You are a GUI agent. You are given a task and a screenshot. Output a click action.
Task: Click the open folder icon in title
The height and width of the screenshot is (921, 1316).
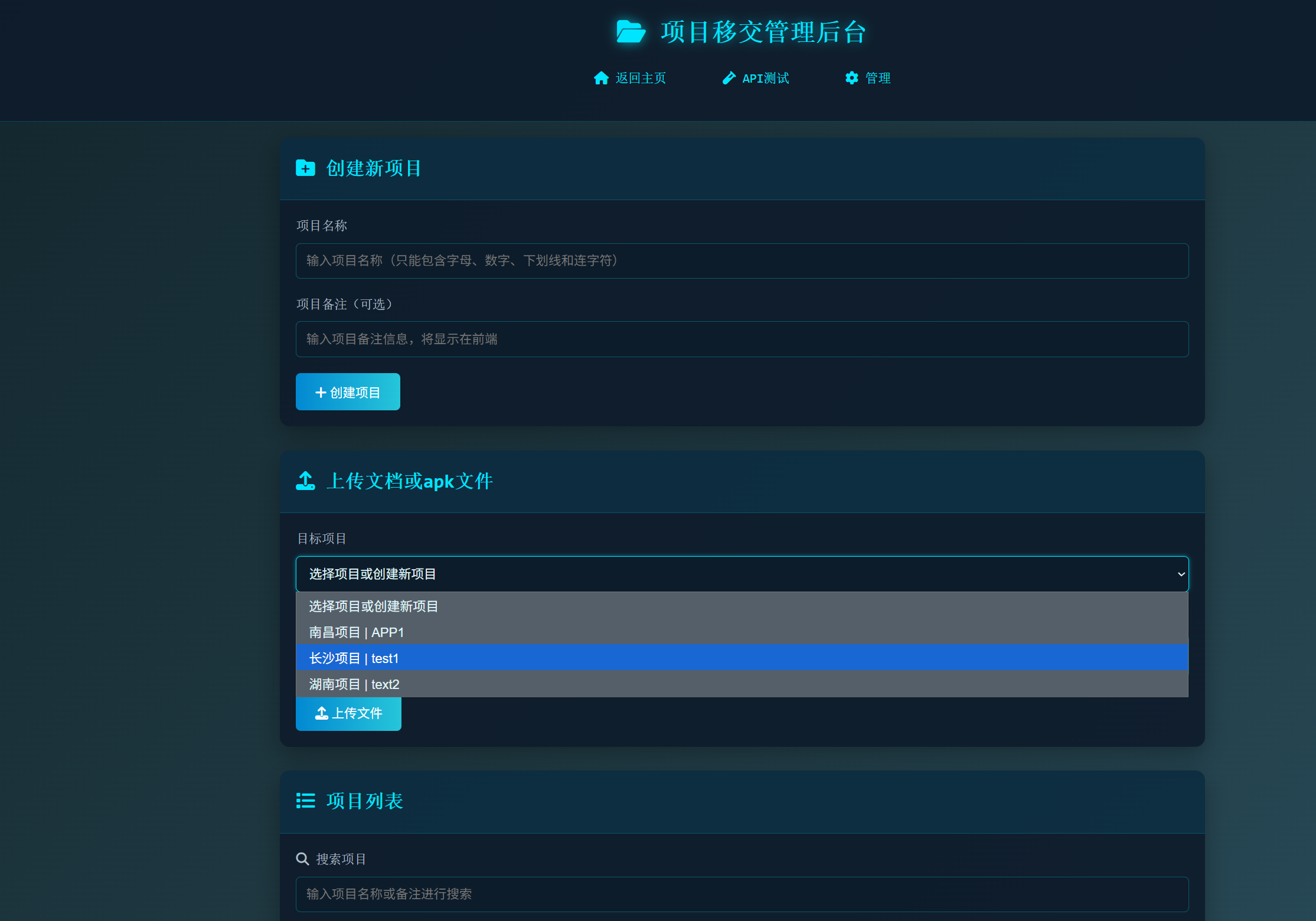point(631,32)
